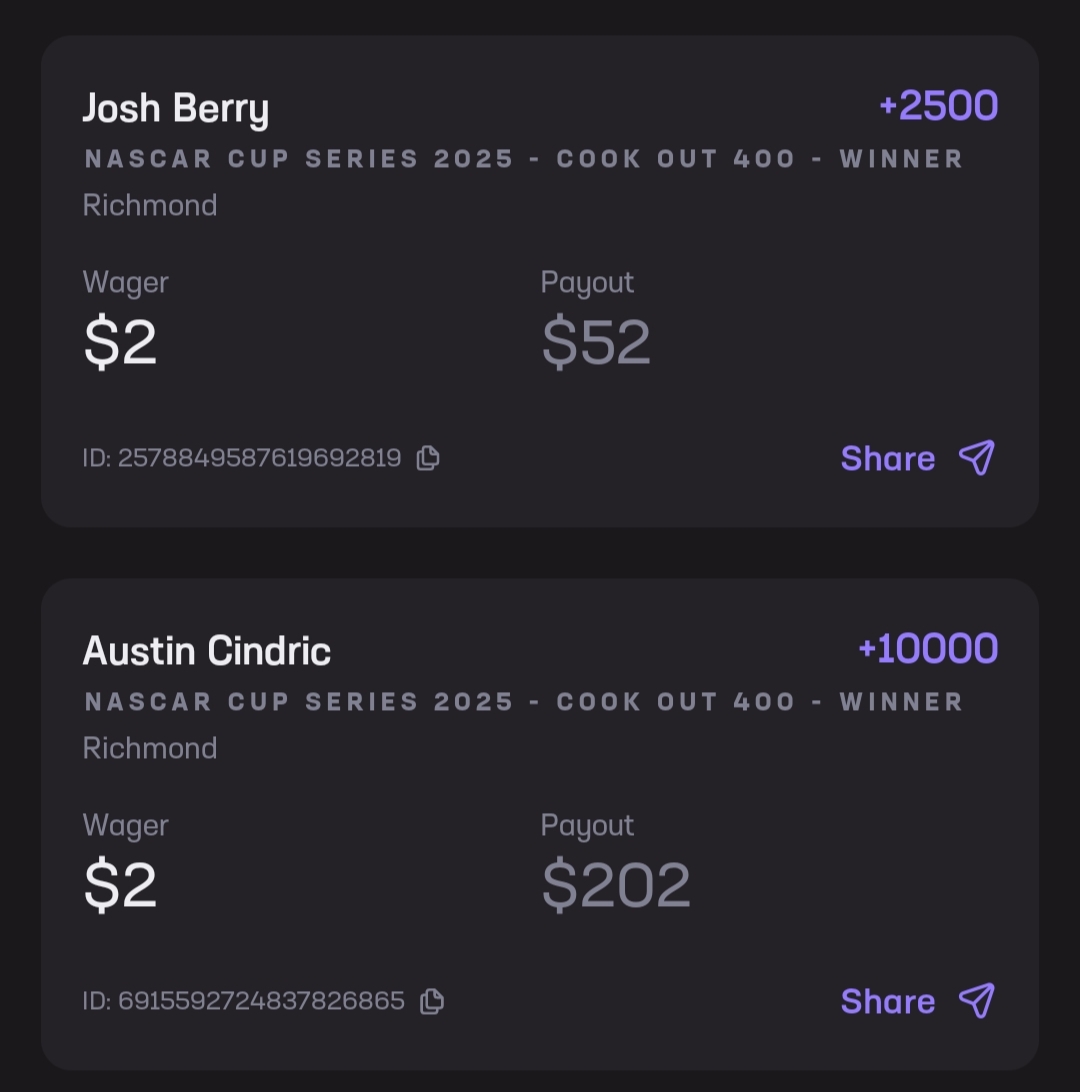Tap the $2 wager on Austin Cindric bet
Screen dimensions: 1080x1092
[120, 885]
